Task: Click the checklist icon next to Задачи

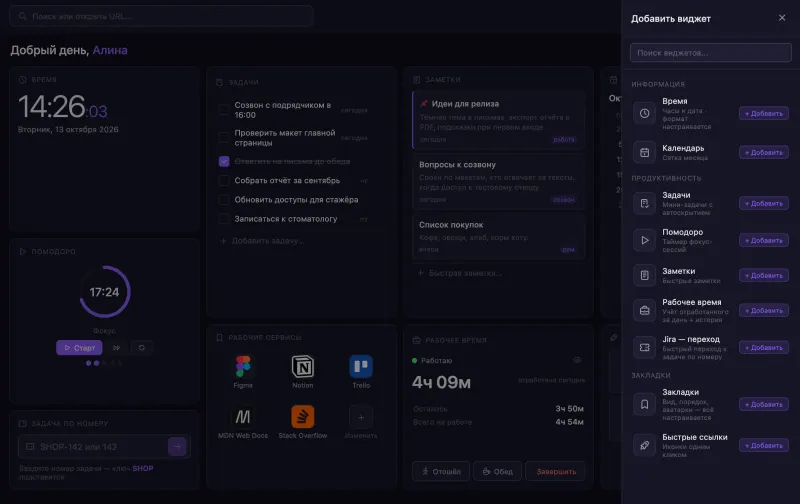Action: [644, 203]
